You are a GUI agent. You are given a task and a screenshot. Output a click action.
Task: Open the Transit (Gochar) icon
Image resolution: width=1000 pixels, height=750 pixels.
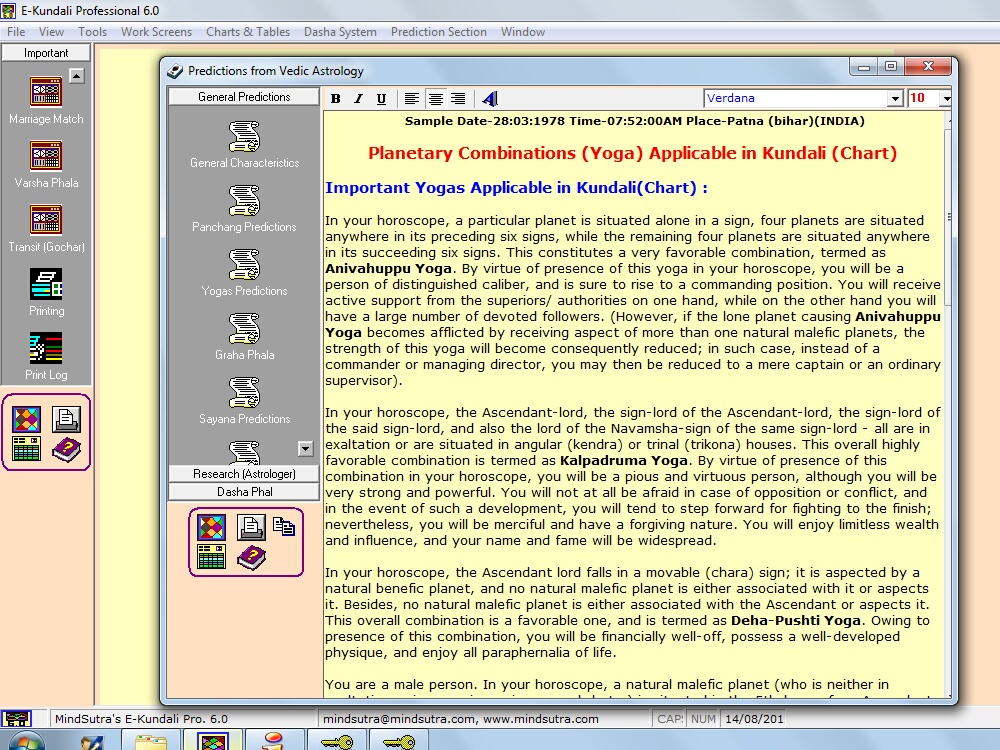point(46,220)
